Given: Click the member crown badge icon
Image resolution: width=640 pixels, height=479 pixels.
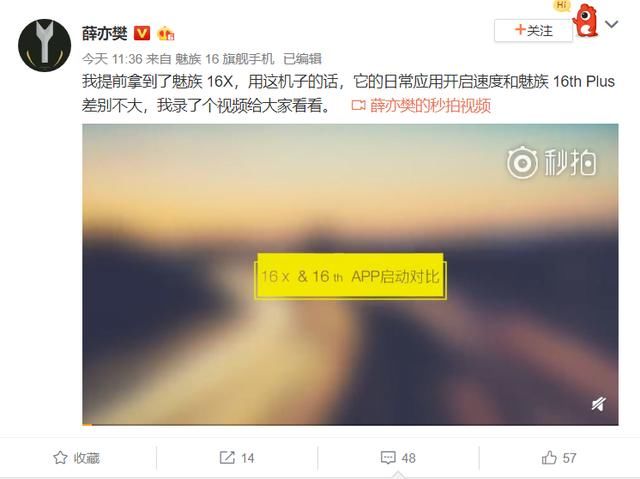Looking at the screenshot, I should [x=166, y=33].
